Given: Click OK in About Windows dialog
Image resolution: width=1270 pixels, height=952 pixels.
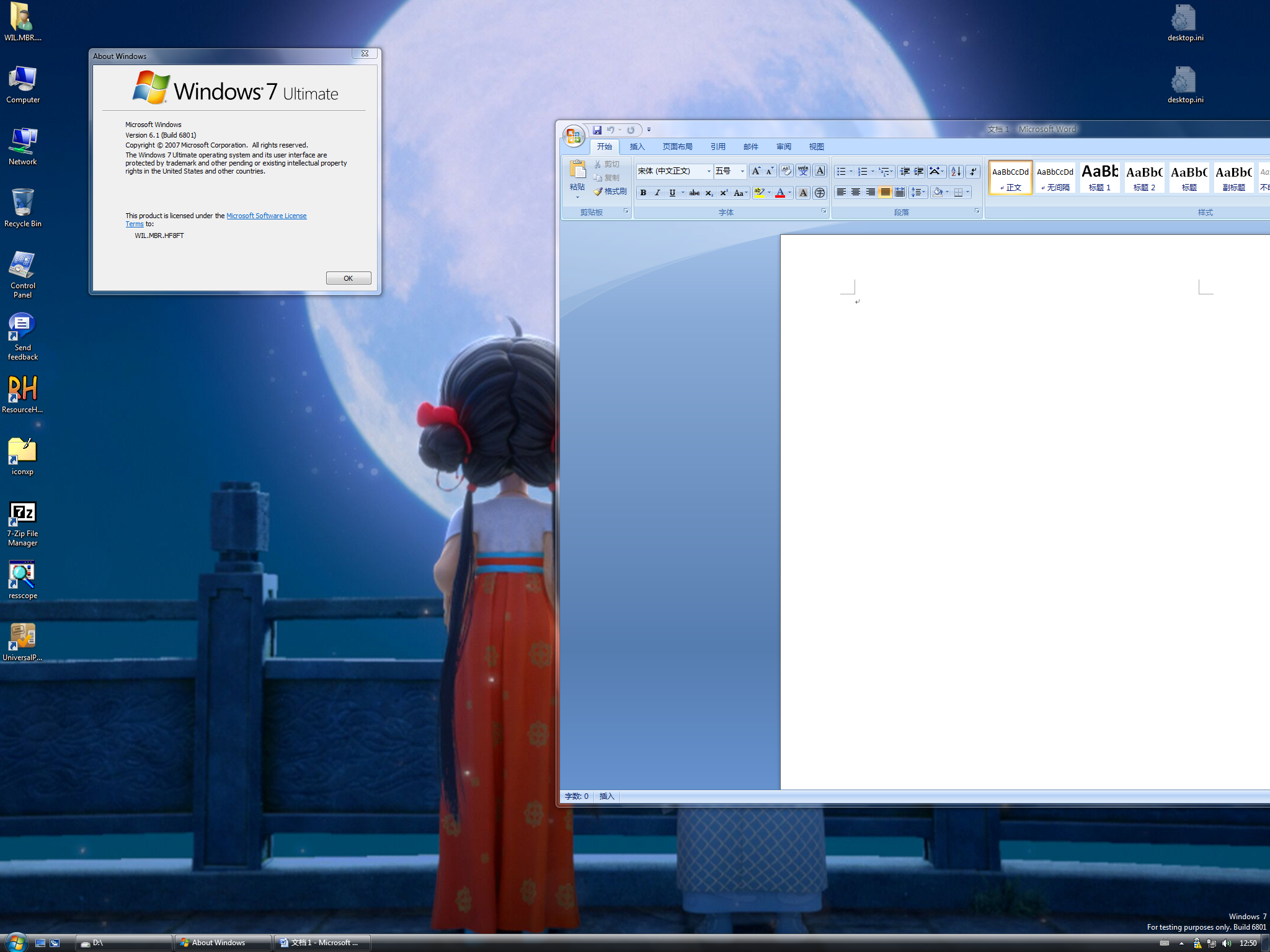Looking at the screenshot, I should coord(349,278).
